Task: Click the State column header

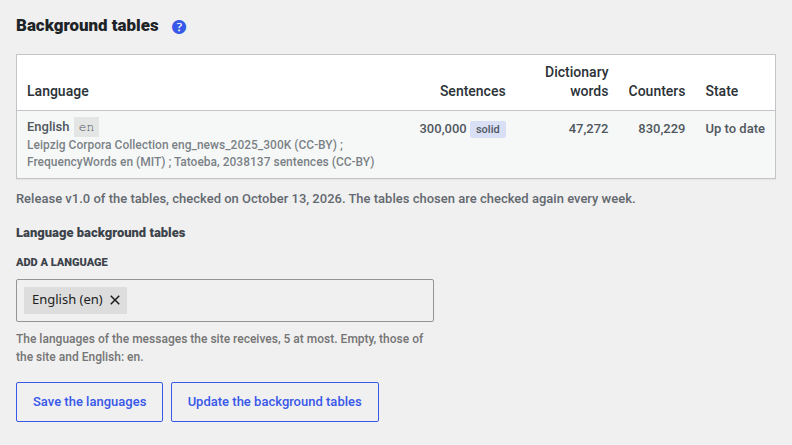Action: (x=722, y=91)
